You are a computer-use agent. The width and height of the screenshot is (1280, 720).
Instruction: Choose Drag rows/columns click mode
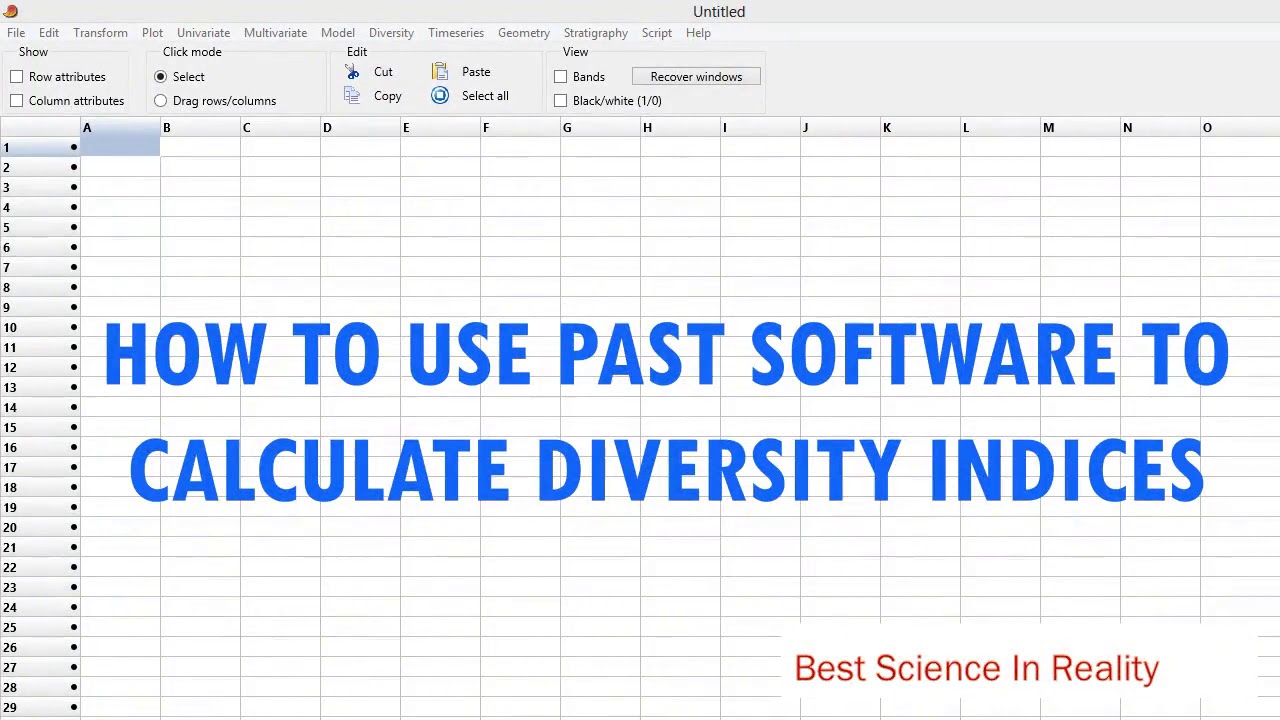[161, 101]
